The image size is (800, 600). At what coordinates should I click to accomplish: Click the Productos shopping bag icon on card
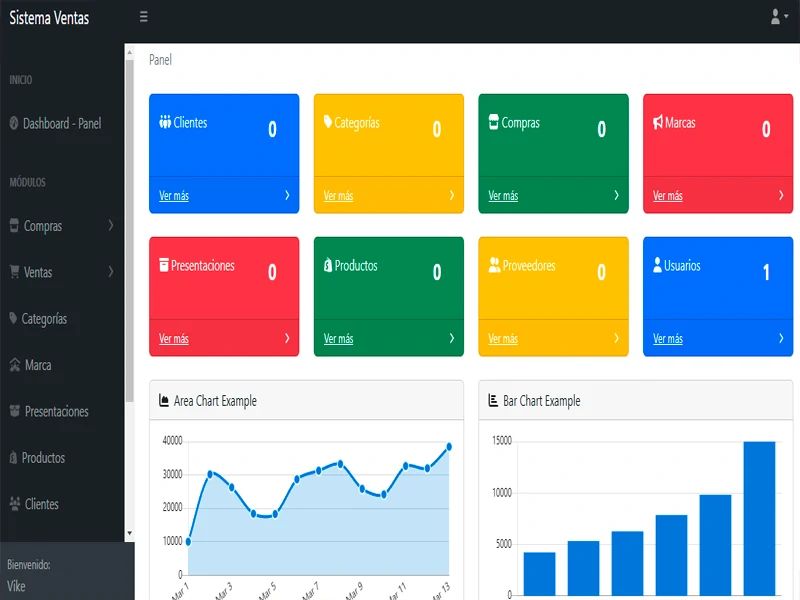[x=328, y=265]
